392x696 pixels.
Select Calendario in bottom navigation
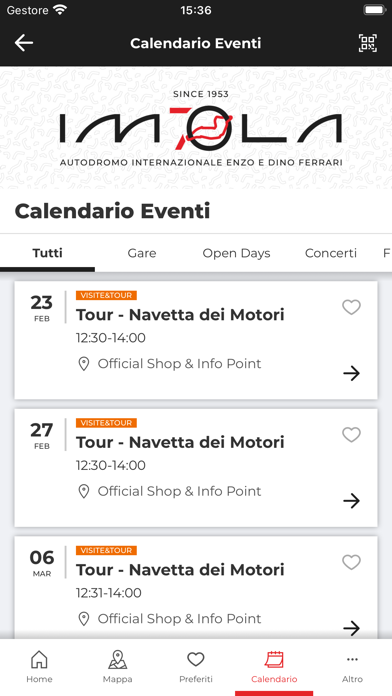click(274, 667)
